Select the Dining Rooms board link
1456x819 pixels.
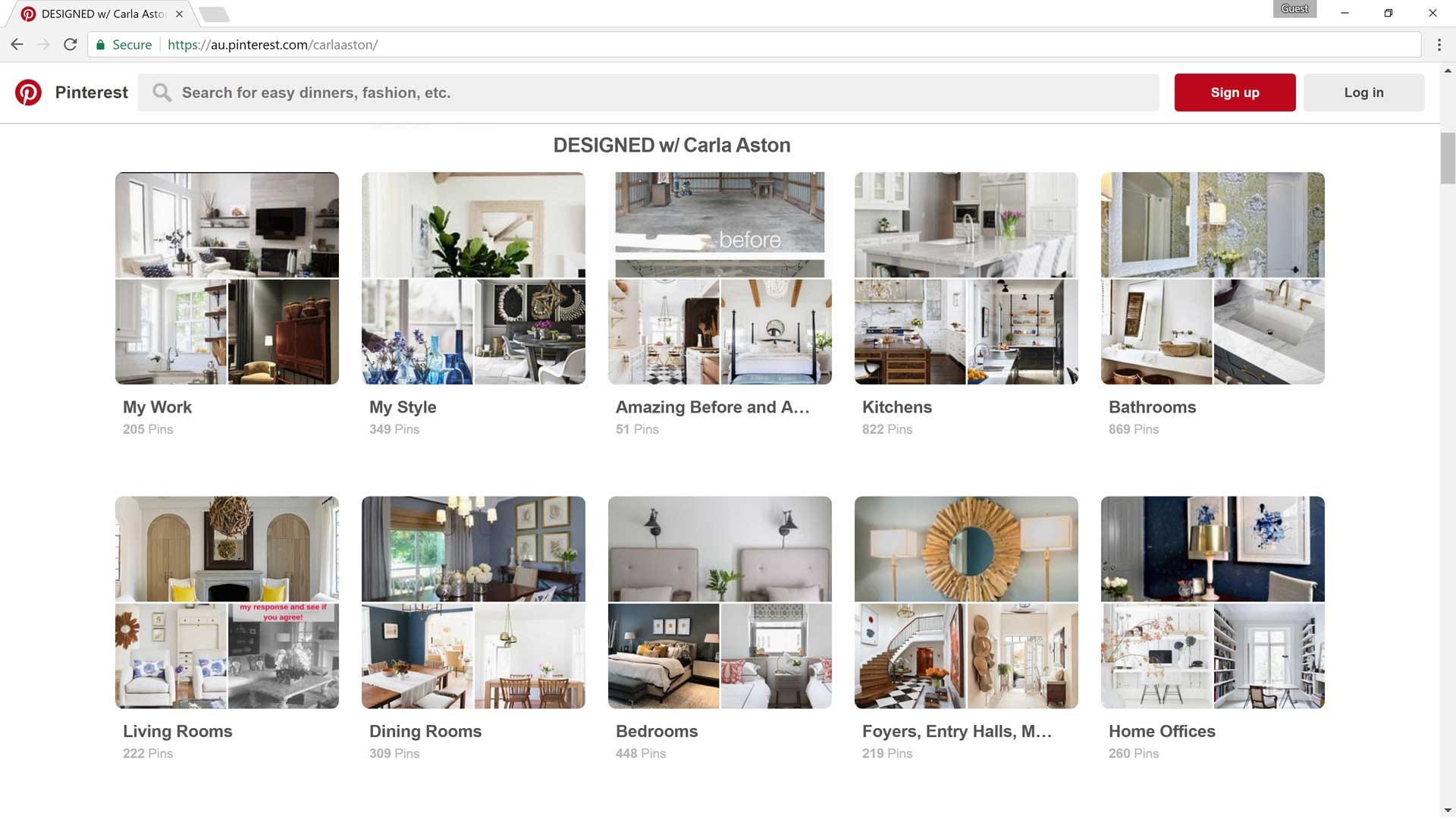[425, 732]
